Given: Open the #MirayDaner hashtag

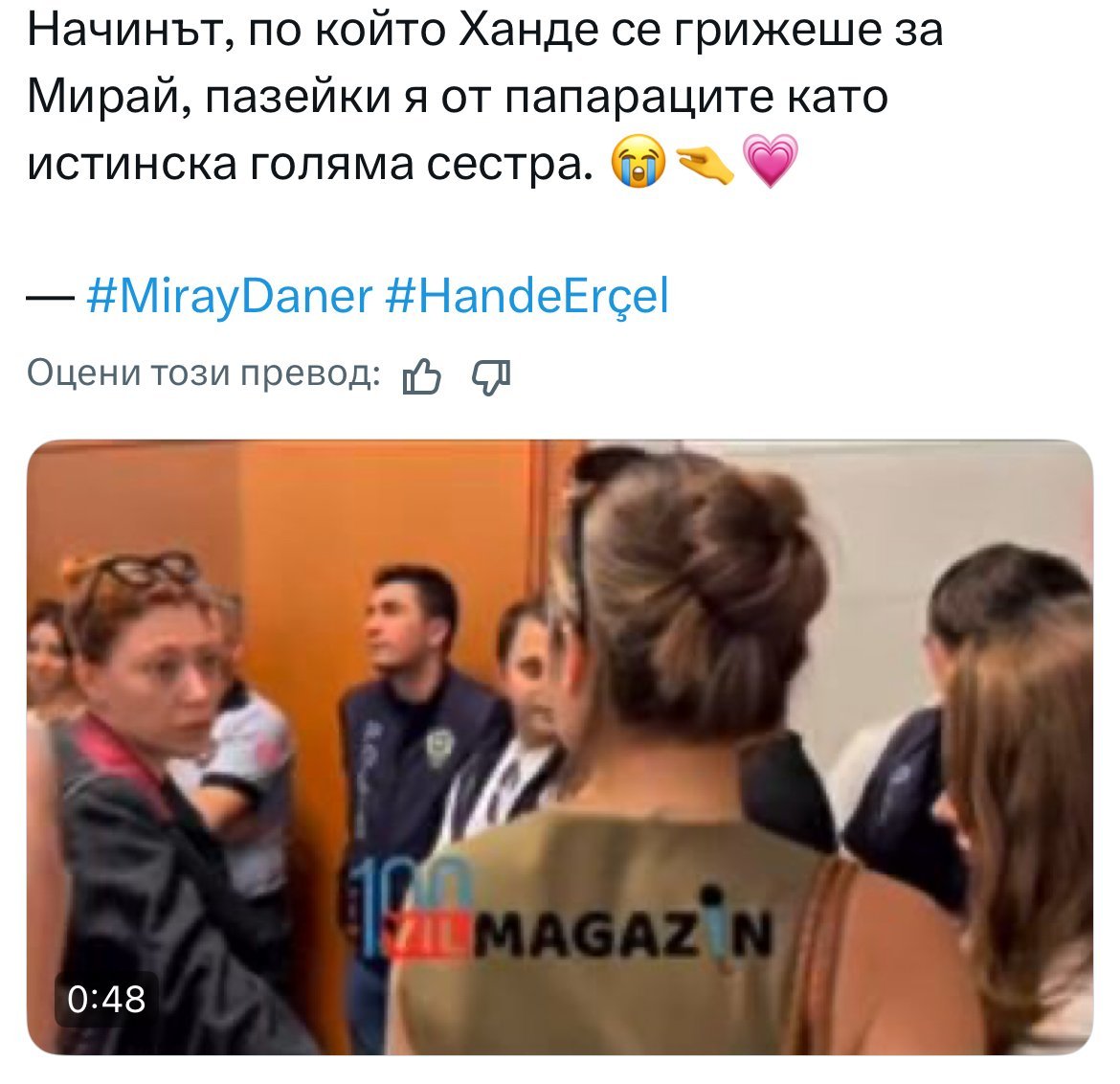Looking at the screenshot, I should [230, 296].
